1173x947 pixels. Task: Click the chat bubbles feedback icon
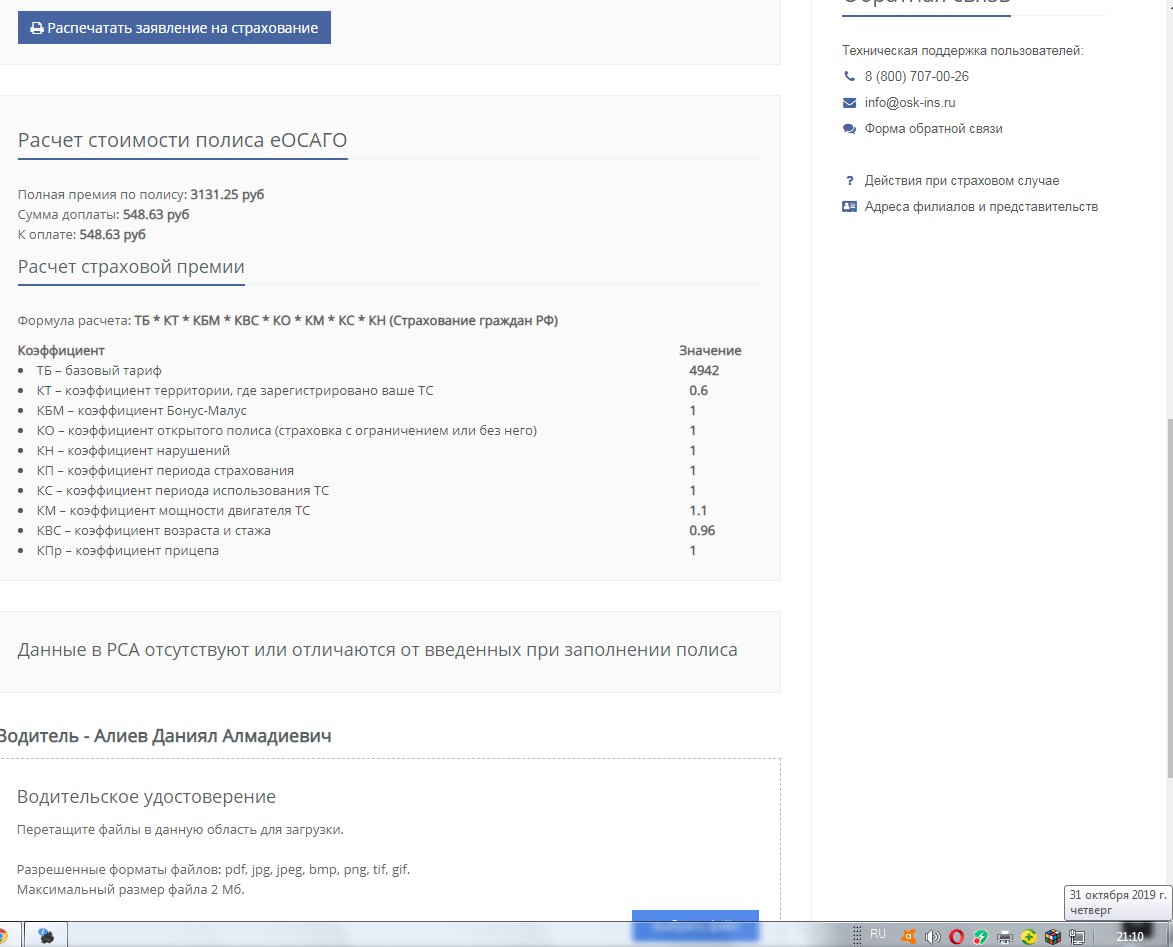point(849,128)
